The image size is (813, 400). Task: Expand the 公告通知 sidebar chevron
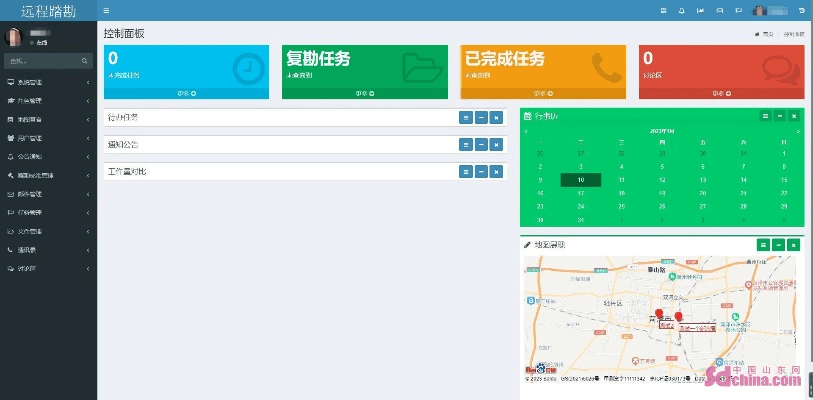(88, 157)
